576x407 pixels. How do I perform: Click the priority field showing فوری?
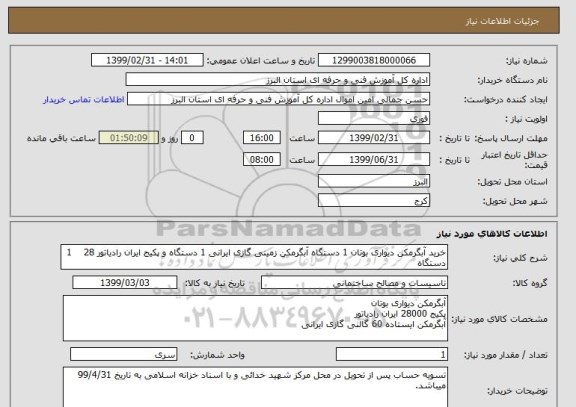[x=374, y=119]
